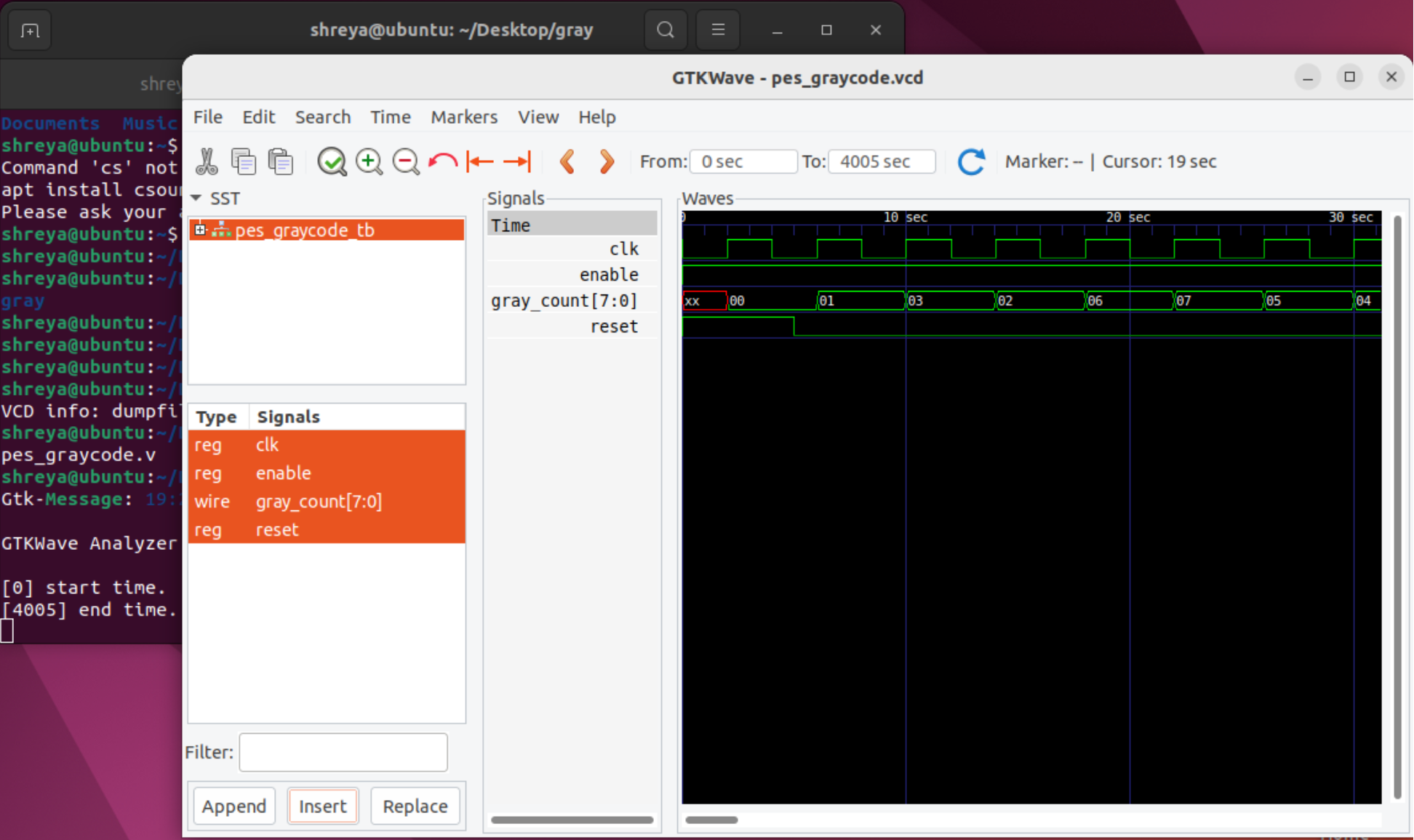Jump to start of trace icon
This screenshot has width=1414, height=840.
pyautogui.click(x=480, y=161)
